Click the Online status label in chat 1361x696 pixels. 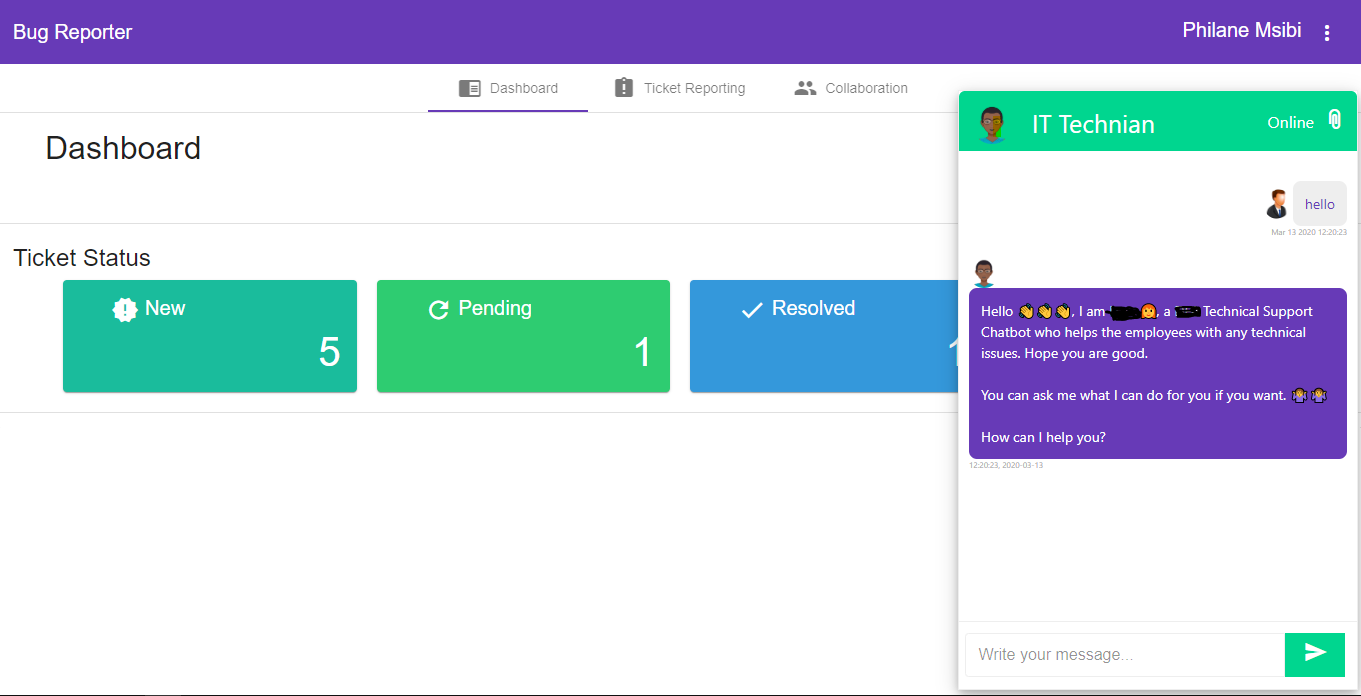(x=1290, y=121)
